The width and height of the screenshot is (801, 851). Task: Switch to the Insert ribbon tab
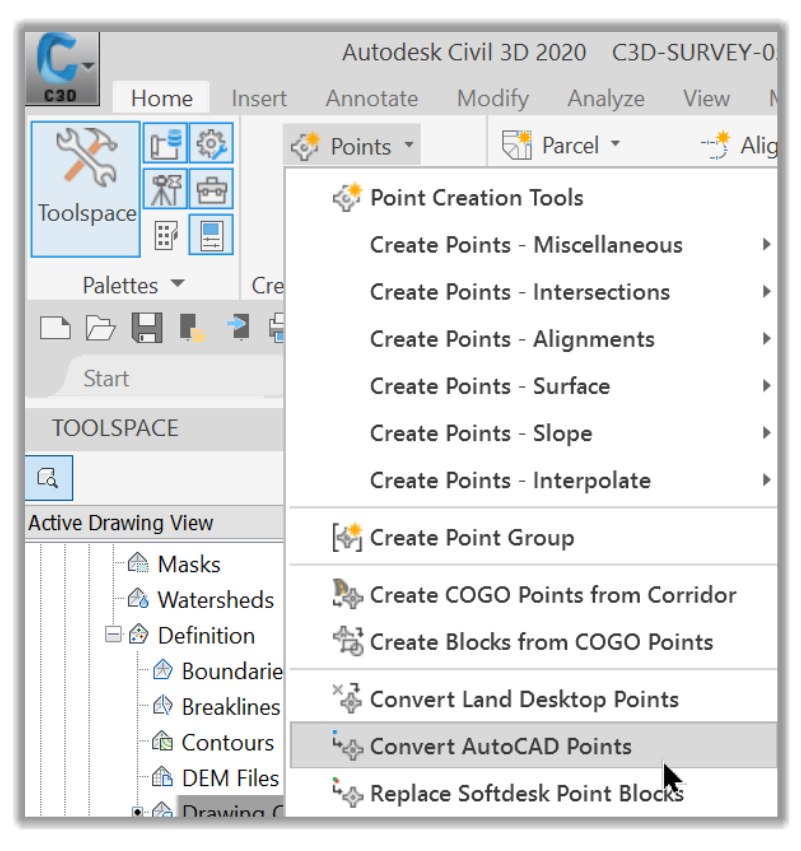[259, 99]
